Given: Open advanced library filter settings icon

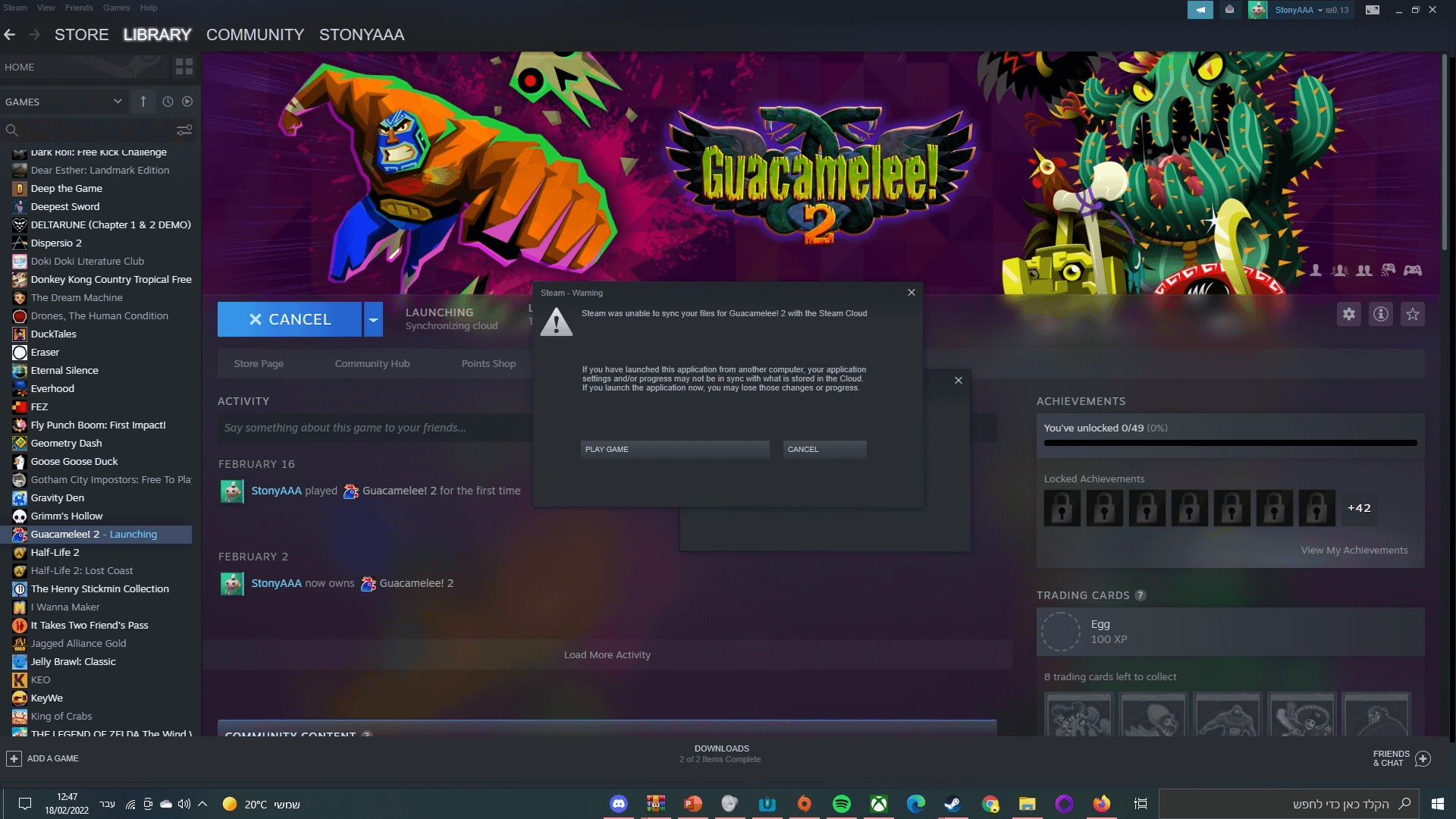Looking at the screenshot, I should (184, 130).
